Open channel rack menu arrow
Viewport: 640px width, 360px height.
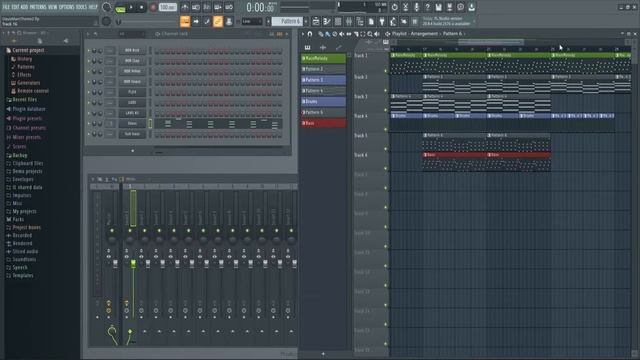point(88,34)
